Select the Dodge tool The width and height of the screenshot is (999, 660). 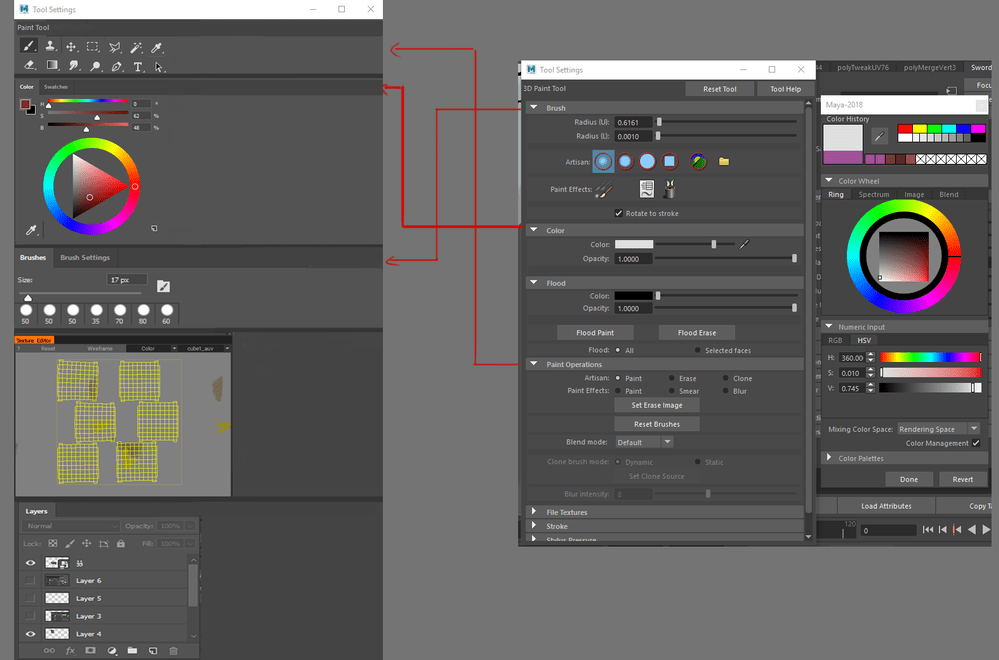click(95, 66)
